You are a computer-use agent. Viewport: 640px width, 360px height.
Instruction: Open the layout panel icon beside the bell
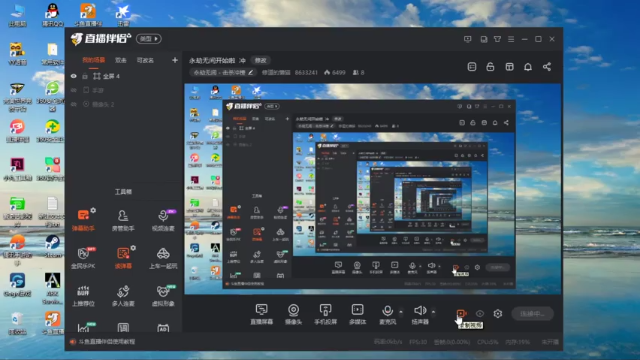click(x=509, y=67)
